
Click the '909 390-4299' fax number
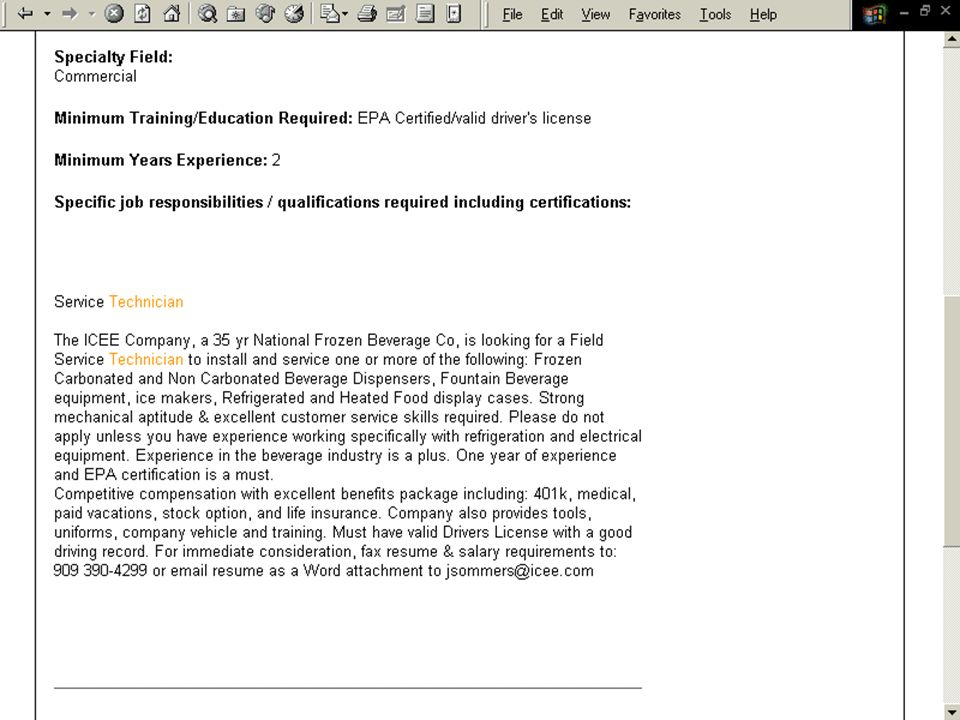(x=100, y=571)
